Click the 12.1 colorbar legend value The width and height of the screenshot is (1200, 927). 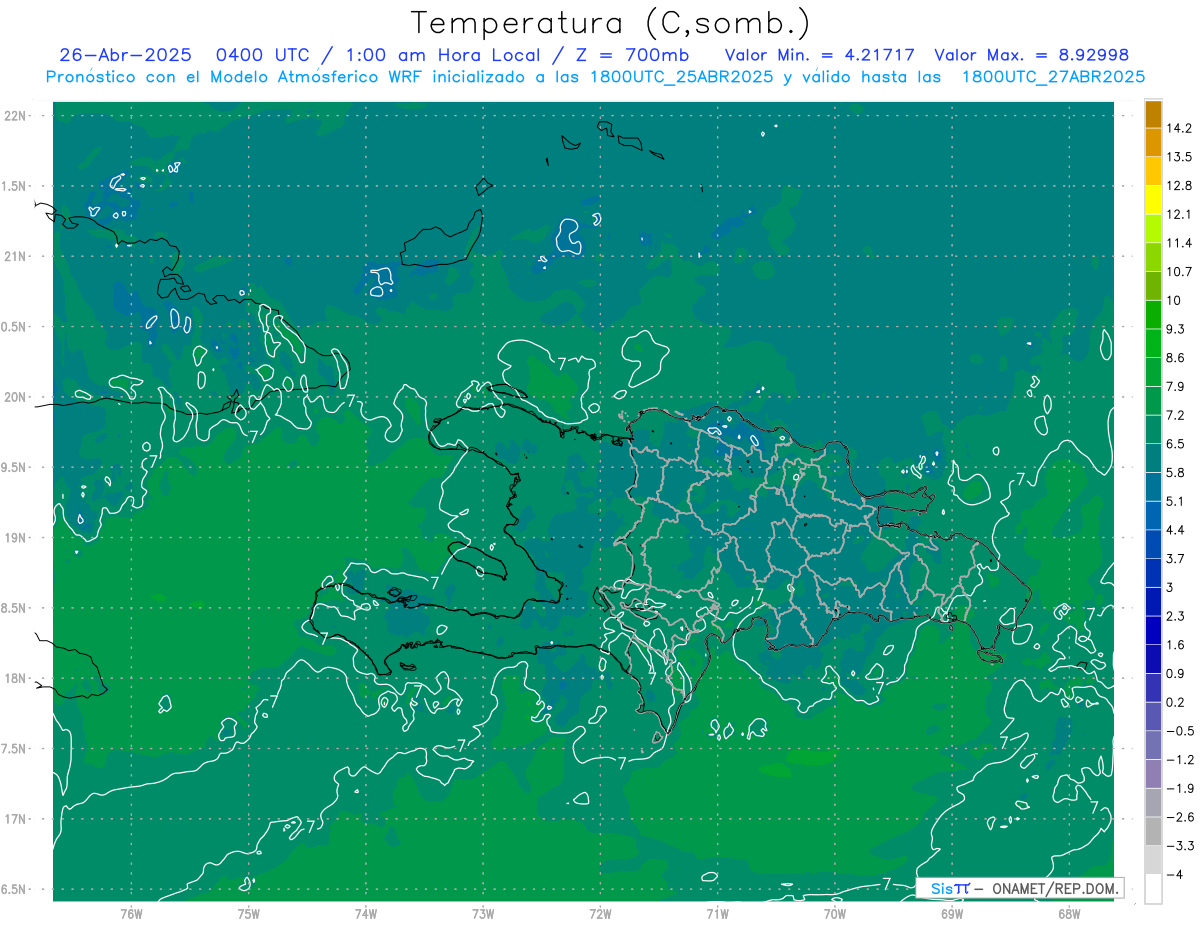point(1180,215)
